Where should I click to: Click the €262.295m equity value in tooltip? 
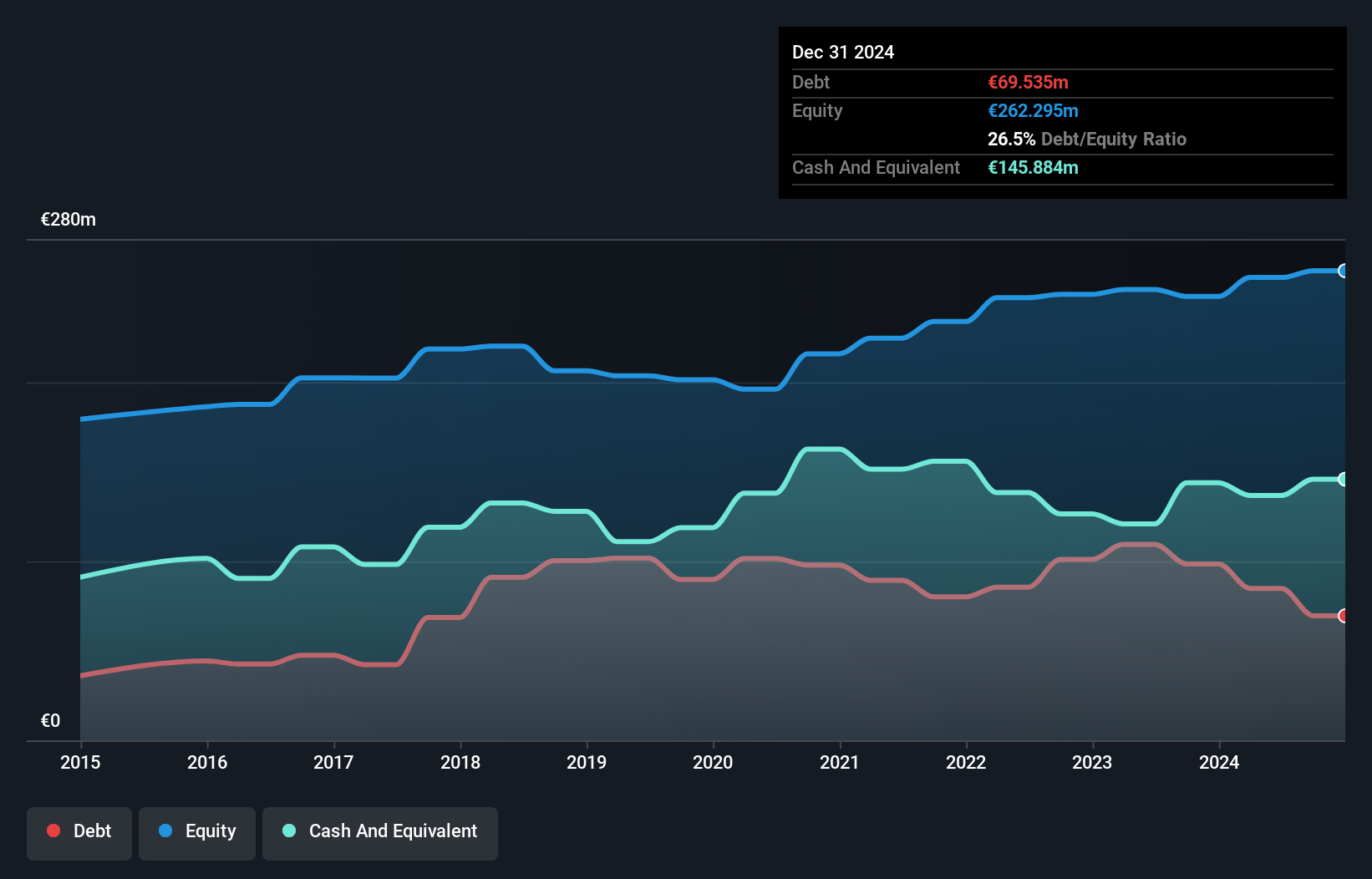coord(1033,110)
